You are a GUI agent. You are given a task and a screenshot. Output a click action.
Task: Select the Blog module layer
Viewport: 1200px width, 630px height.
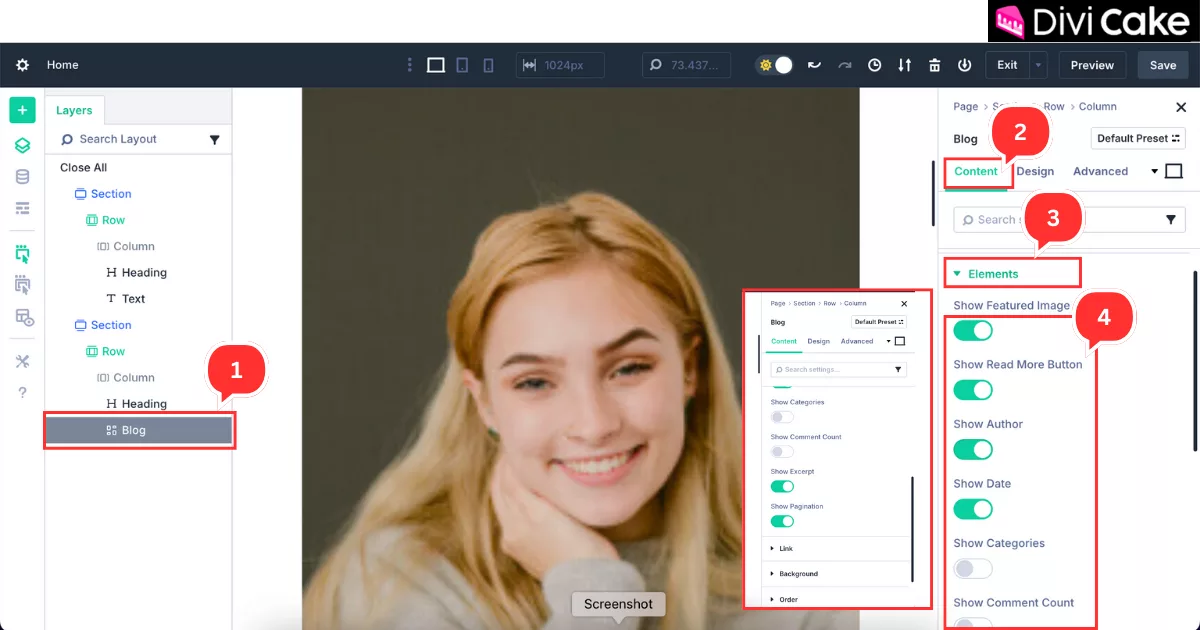pos(139,430)
